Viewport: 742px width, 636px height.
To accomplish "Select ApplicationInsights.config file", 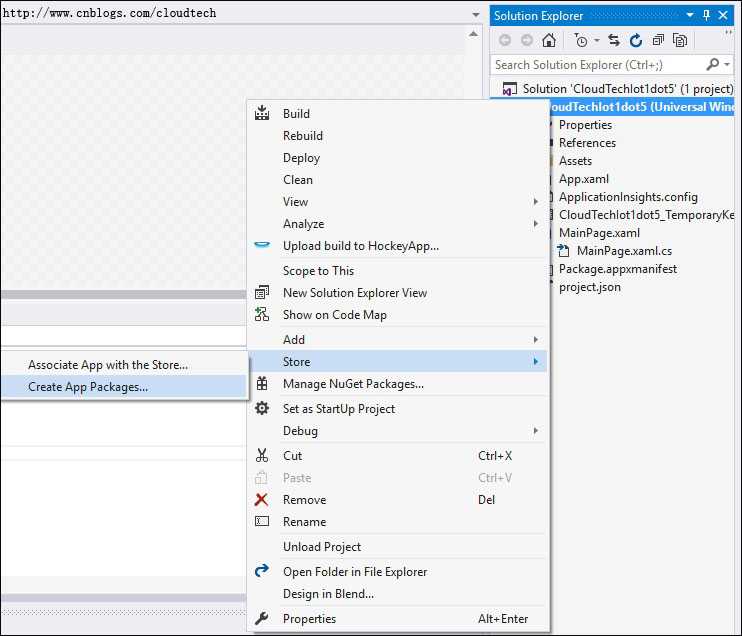I will [x=628, y=197].
